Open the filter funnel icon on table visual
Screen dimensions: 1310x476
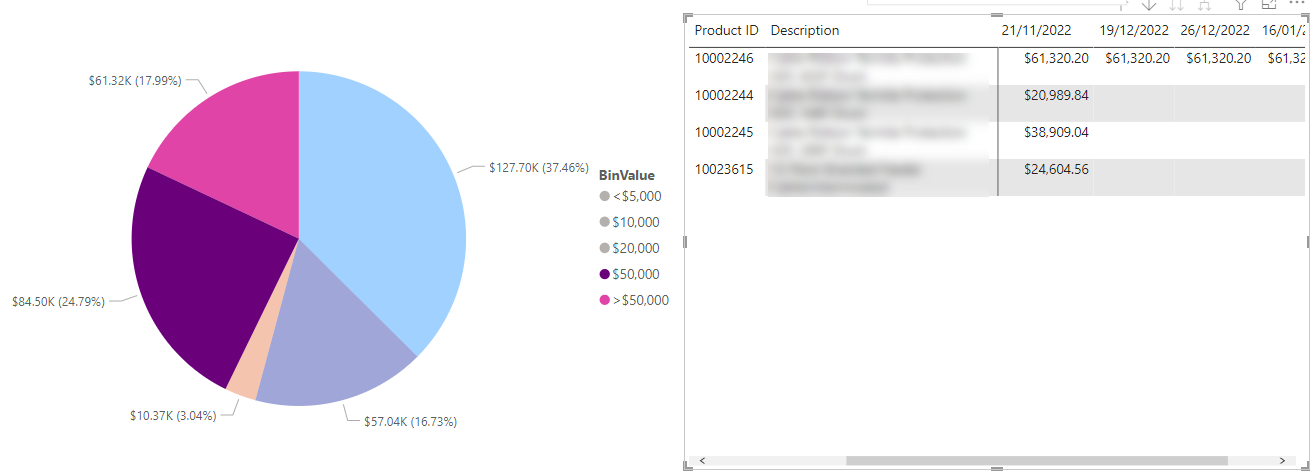[1241, 4]
